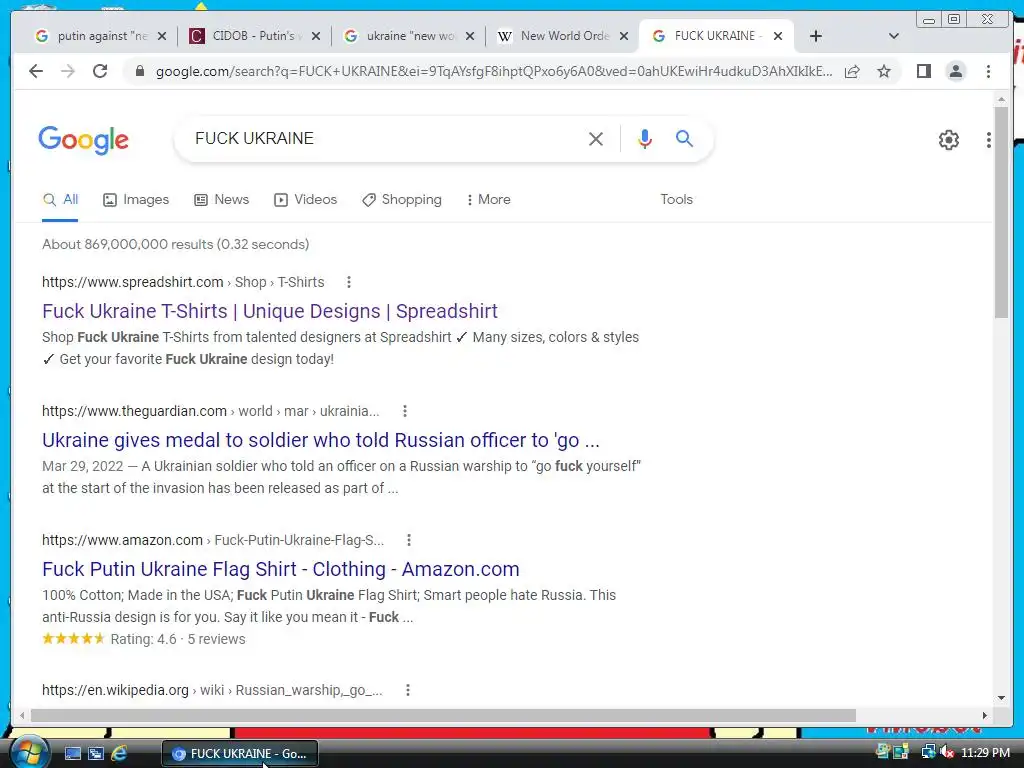
Task: Click the muted volume tray icon
Action: (946, 752)
